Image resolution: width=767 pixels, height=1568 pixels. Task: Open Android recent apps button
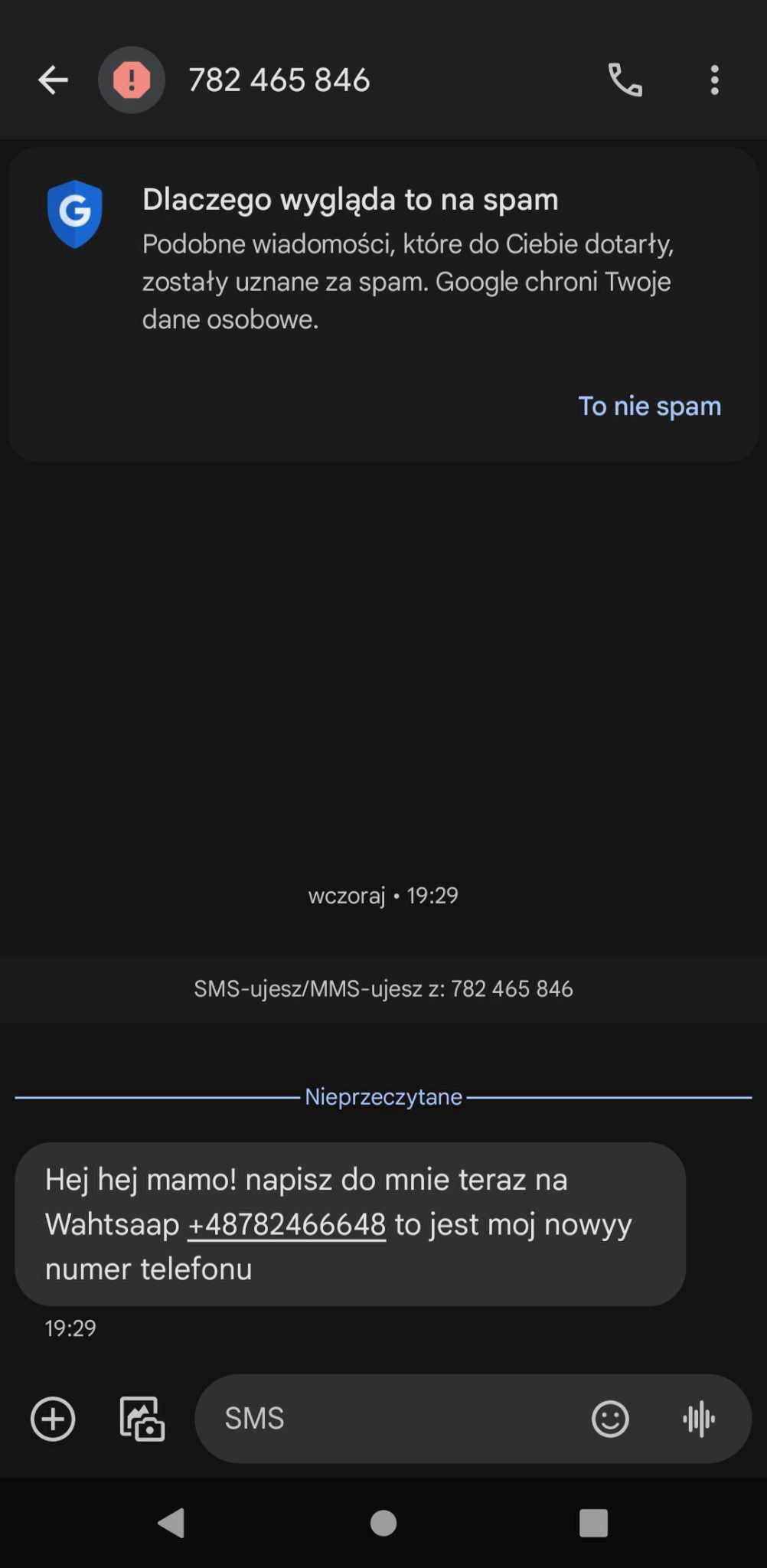pos(593,1523)
